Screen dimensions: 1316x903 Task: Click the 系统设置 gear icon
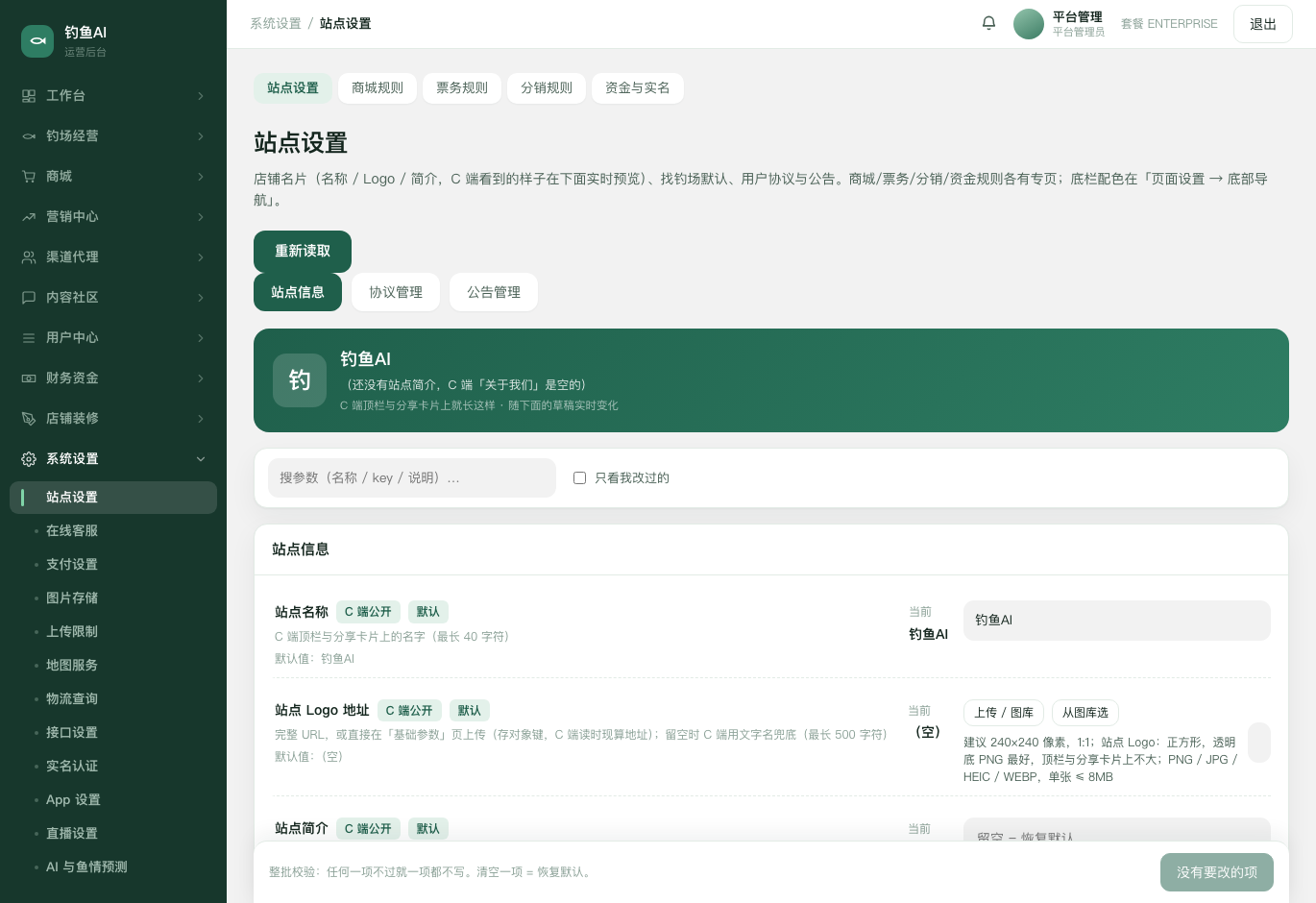tap(29, 459)
